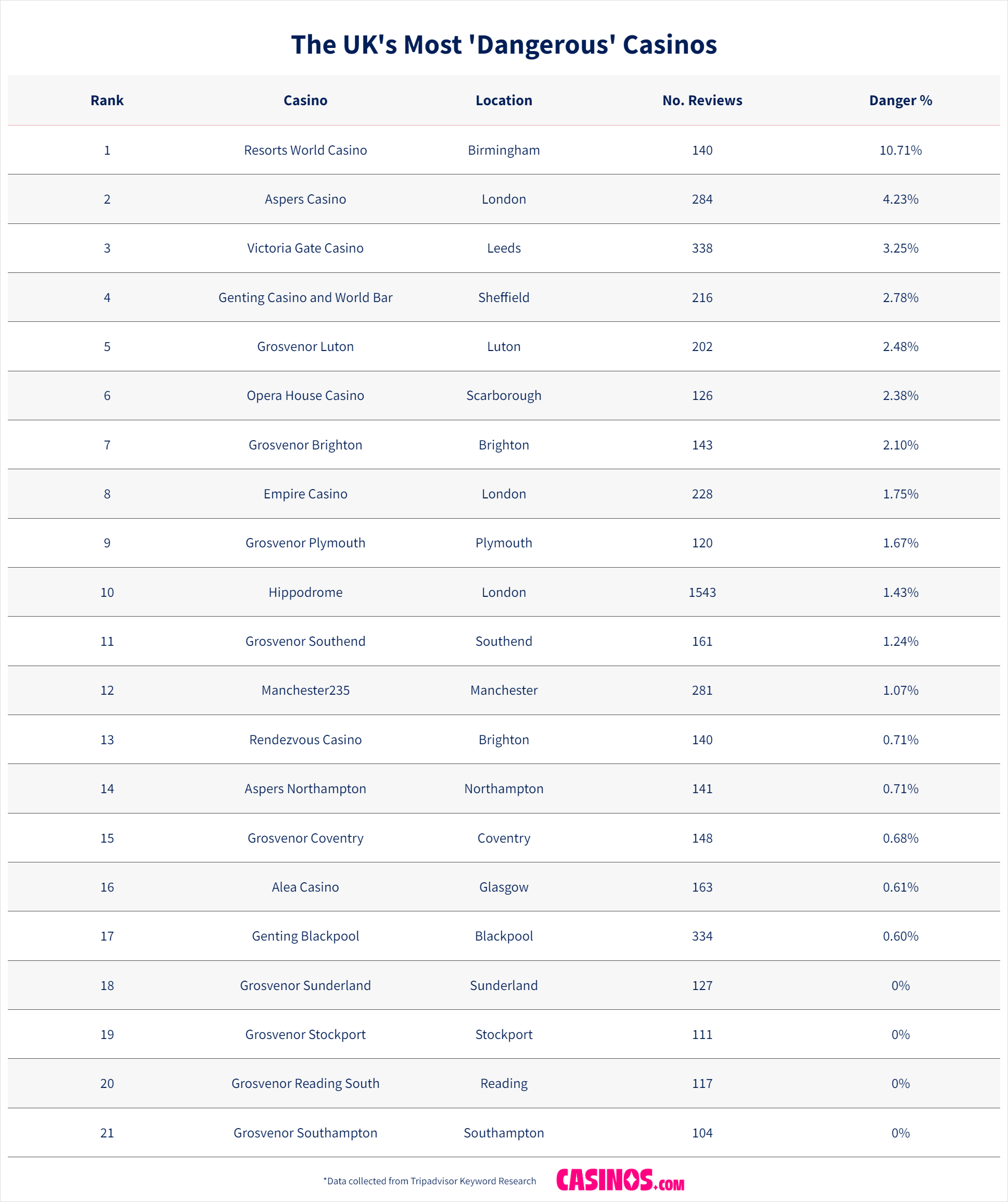Click the Glasgow location cell
The image size is (1008, 1202).
[x=503, y=886]
